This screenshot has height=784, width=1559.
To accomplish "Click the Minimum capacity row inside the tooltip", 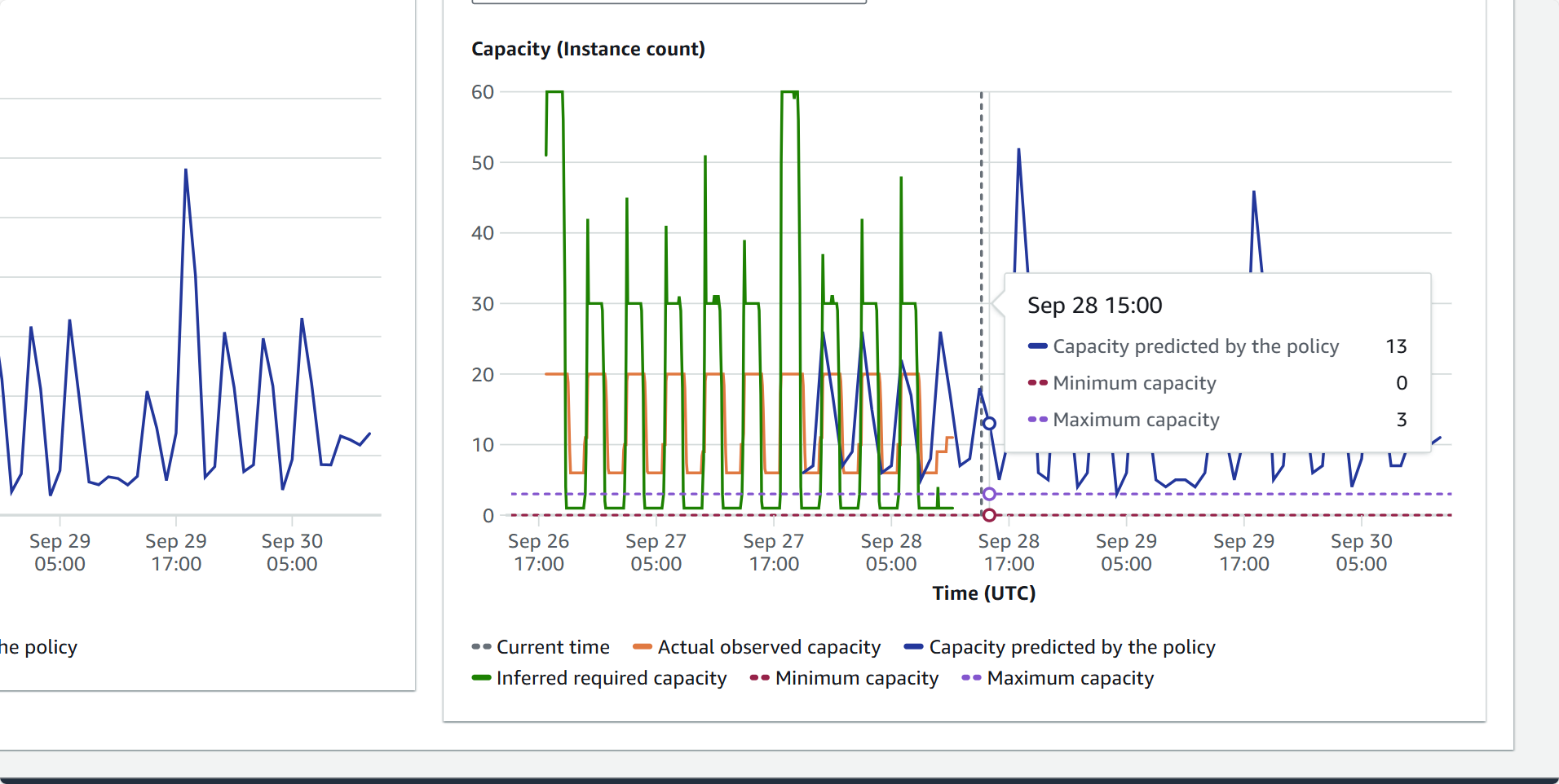I will [x=1133, y=383].
